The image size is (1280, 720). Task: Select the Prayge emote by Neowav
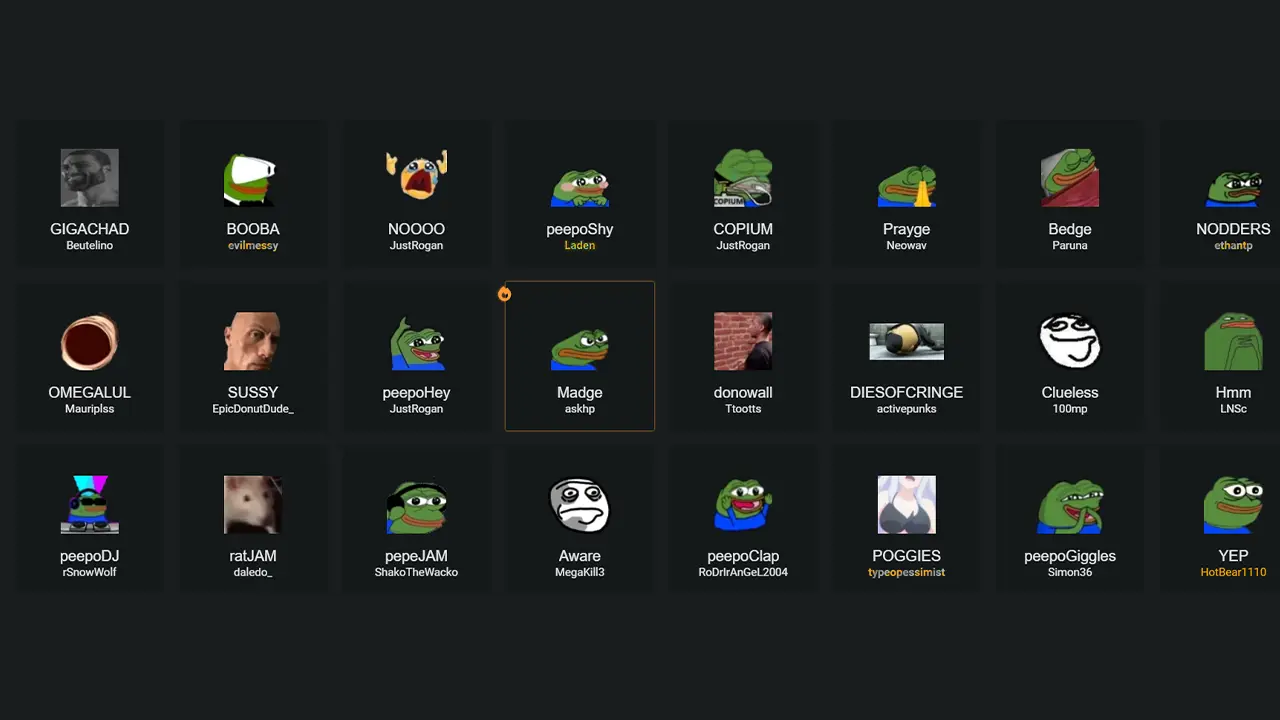[x=906, y=195]
